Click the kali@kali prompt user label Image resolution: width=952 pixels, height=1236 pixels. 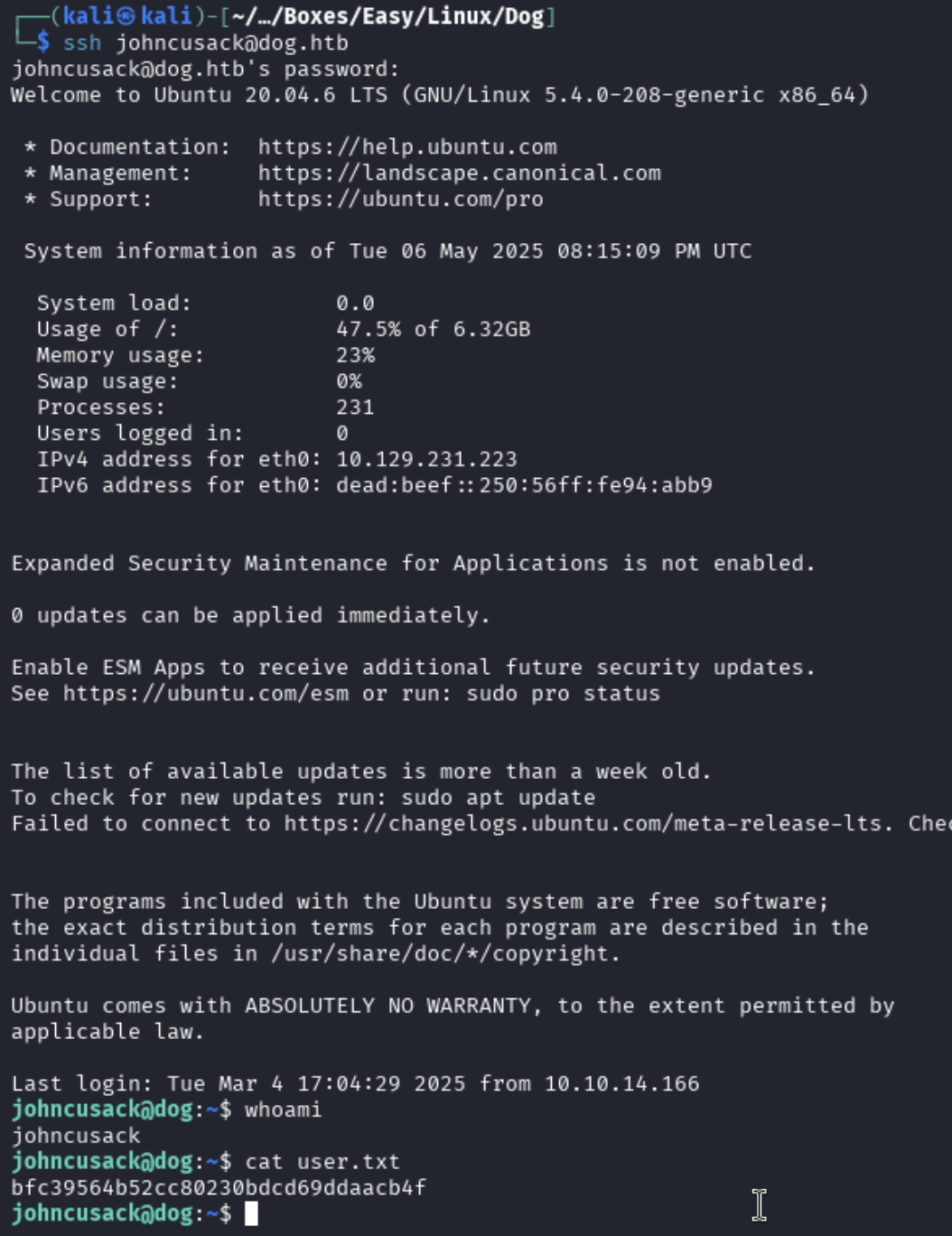point(127,16)
